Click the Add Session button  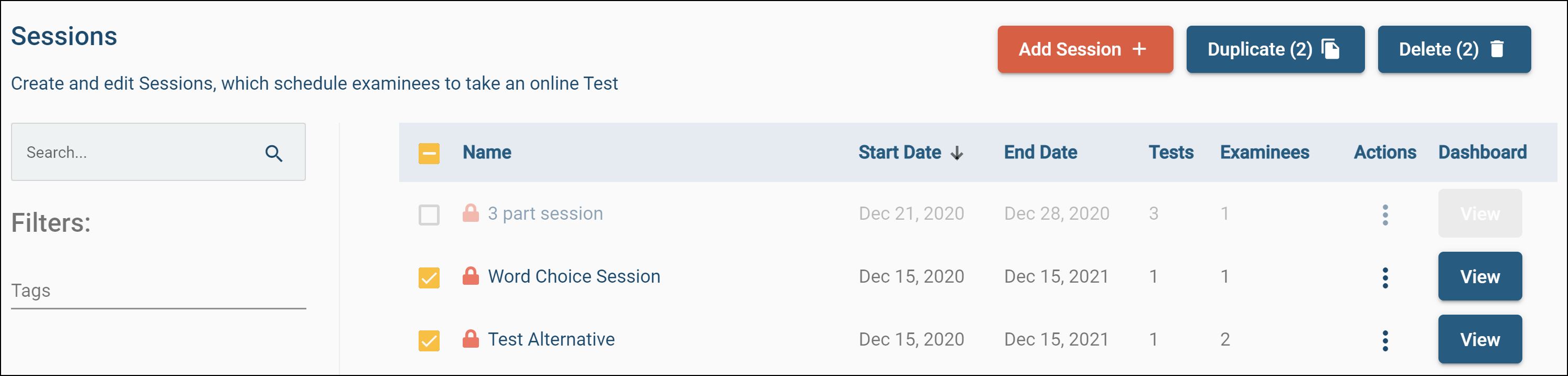(x=1085, y=49)
